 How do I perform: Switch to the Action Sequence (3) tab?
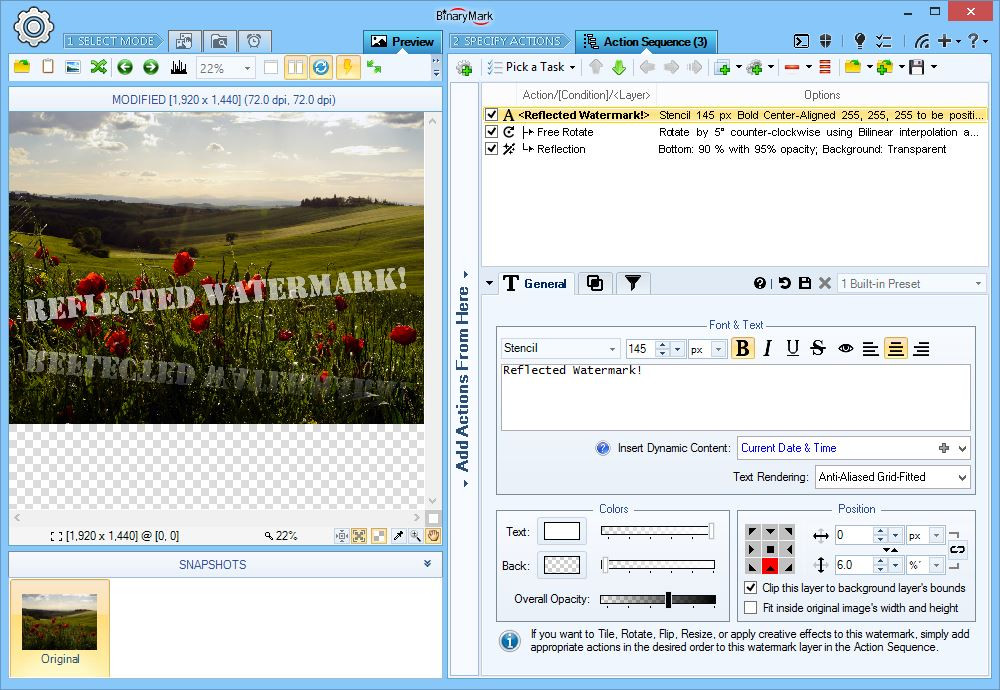pyautogui.click(x=646, y=41)
